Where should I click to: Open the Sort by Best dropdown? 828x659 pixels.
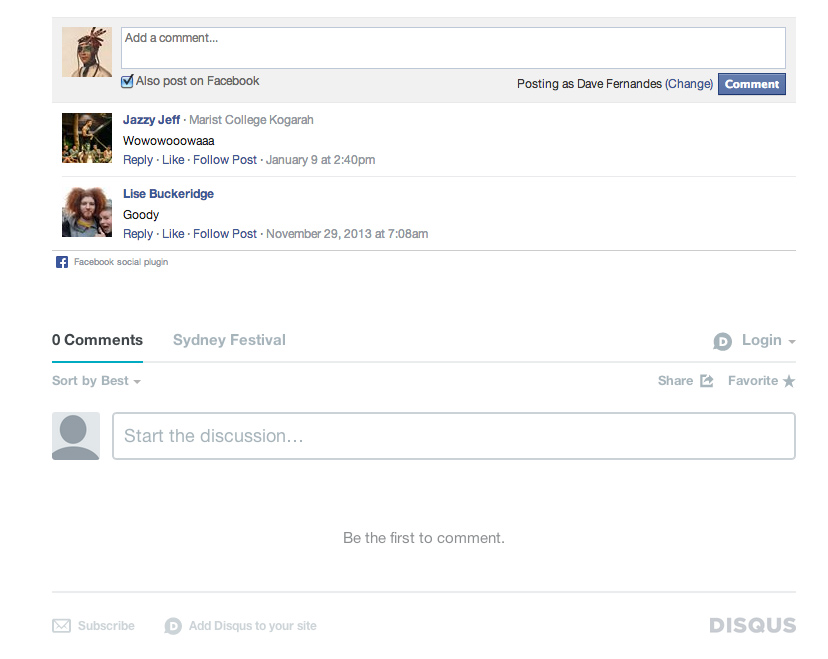96,381
